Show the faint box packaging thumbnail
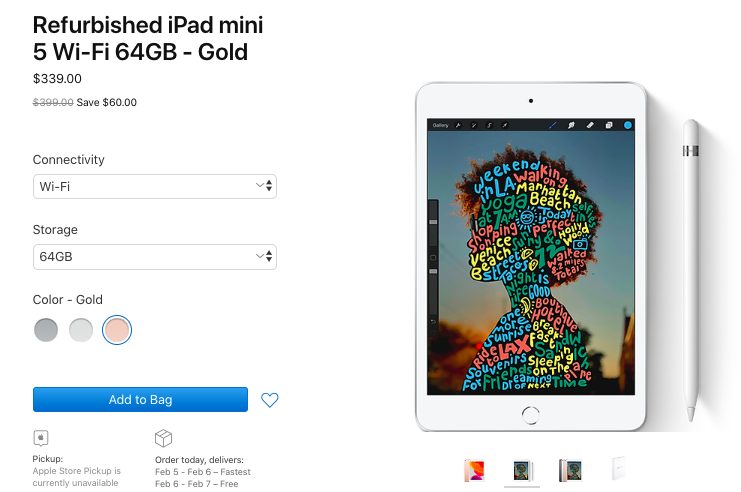Screen dimensions: 741x492 click(618, 468)
